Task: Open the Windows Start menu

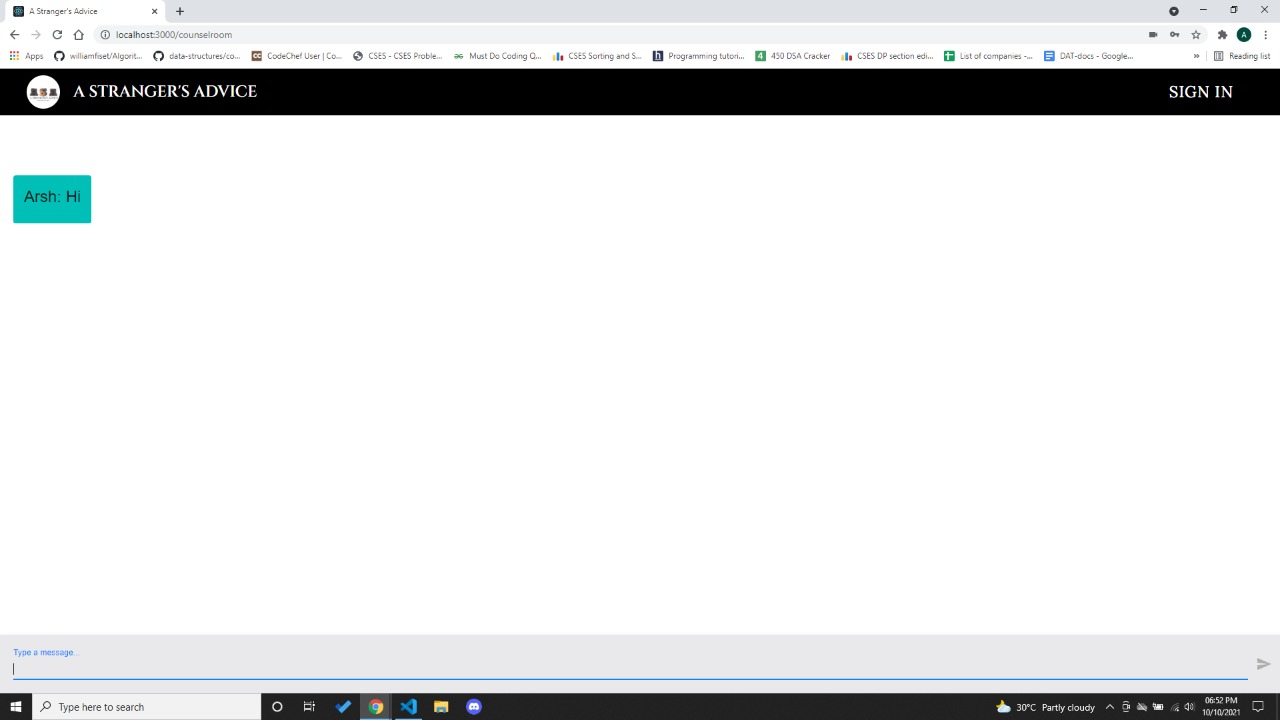Action: tap(16, 707)
